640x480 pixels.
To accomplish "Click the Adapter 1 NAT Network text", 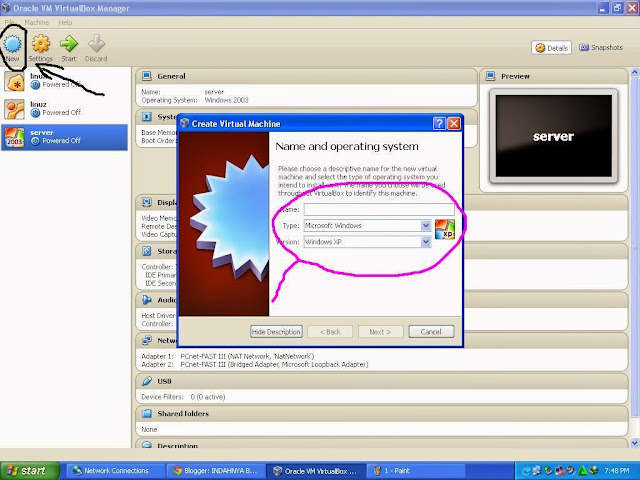I will coord(247,356).
